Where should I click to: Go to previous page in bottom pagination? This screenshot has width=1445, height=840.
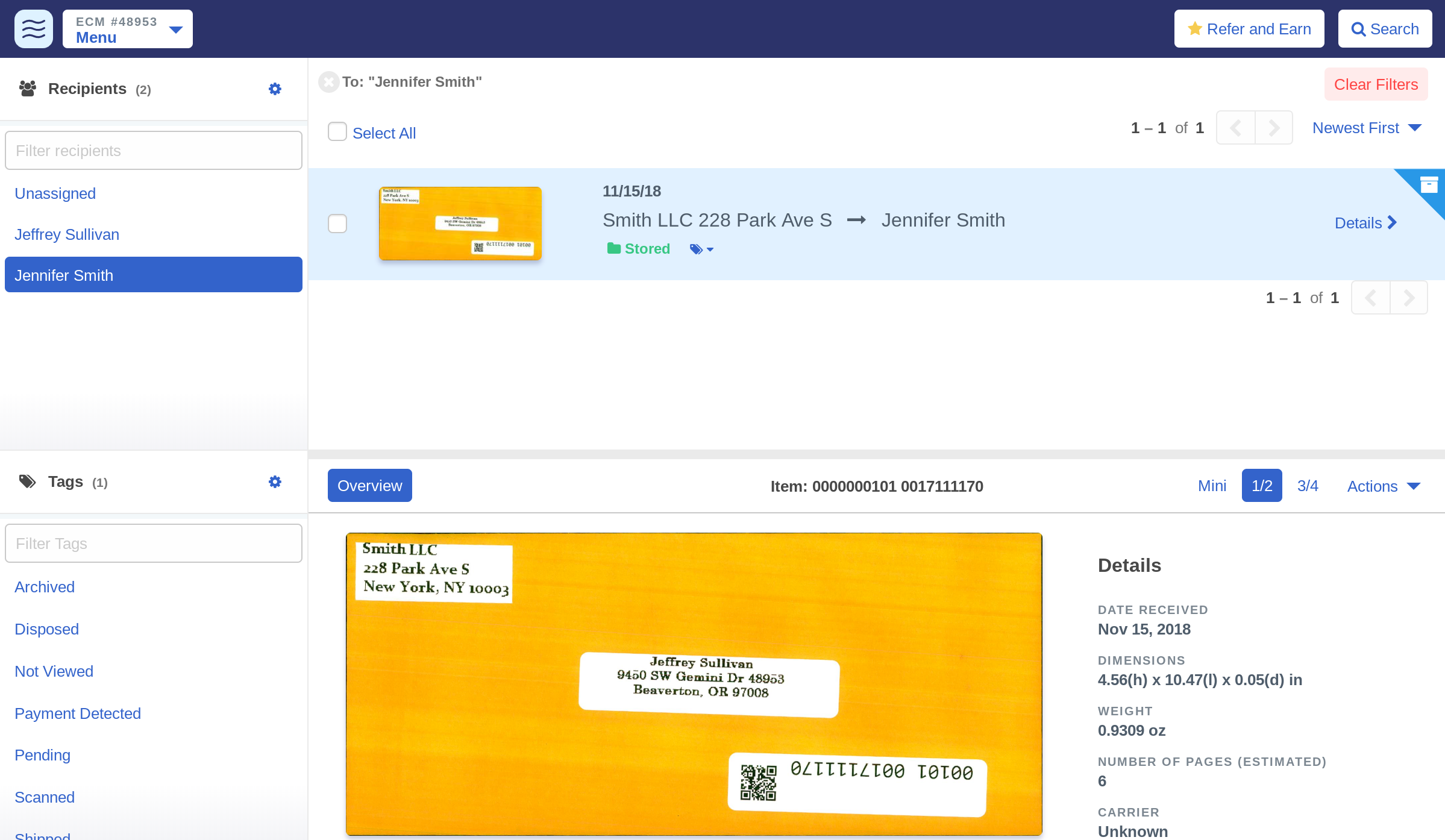click(1371, 298)
